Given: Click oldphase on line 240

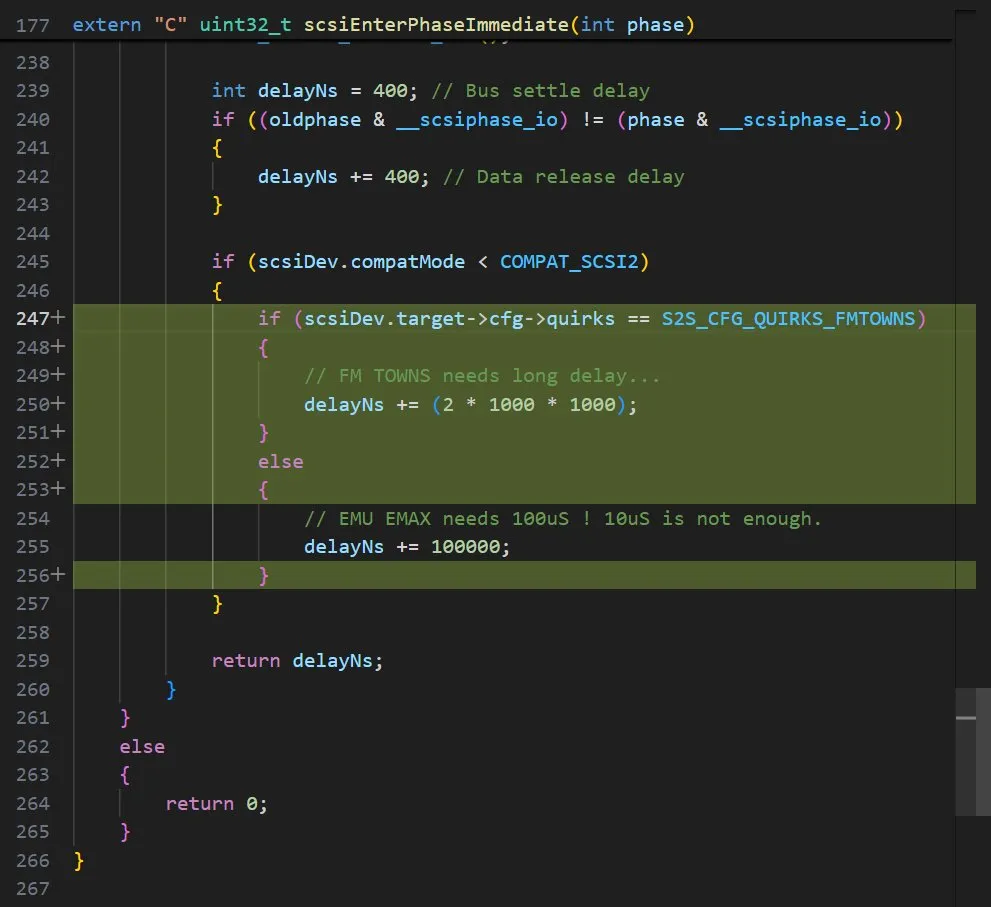Looking at the screenshot, I should pyautogui.click(x=315, y=119).
